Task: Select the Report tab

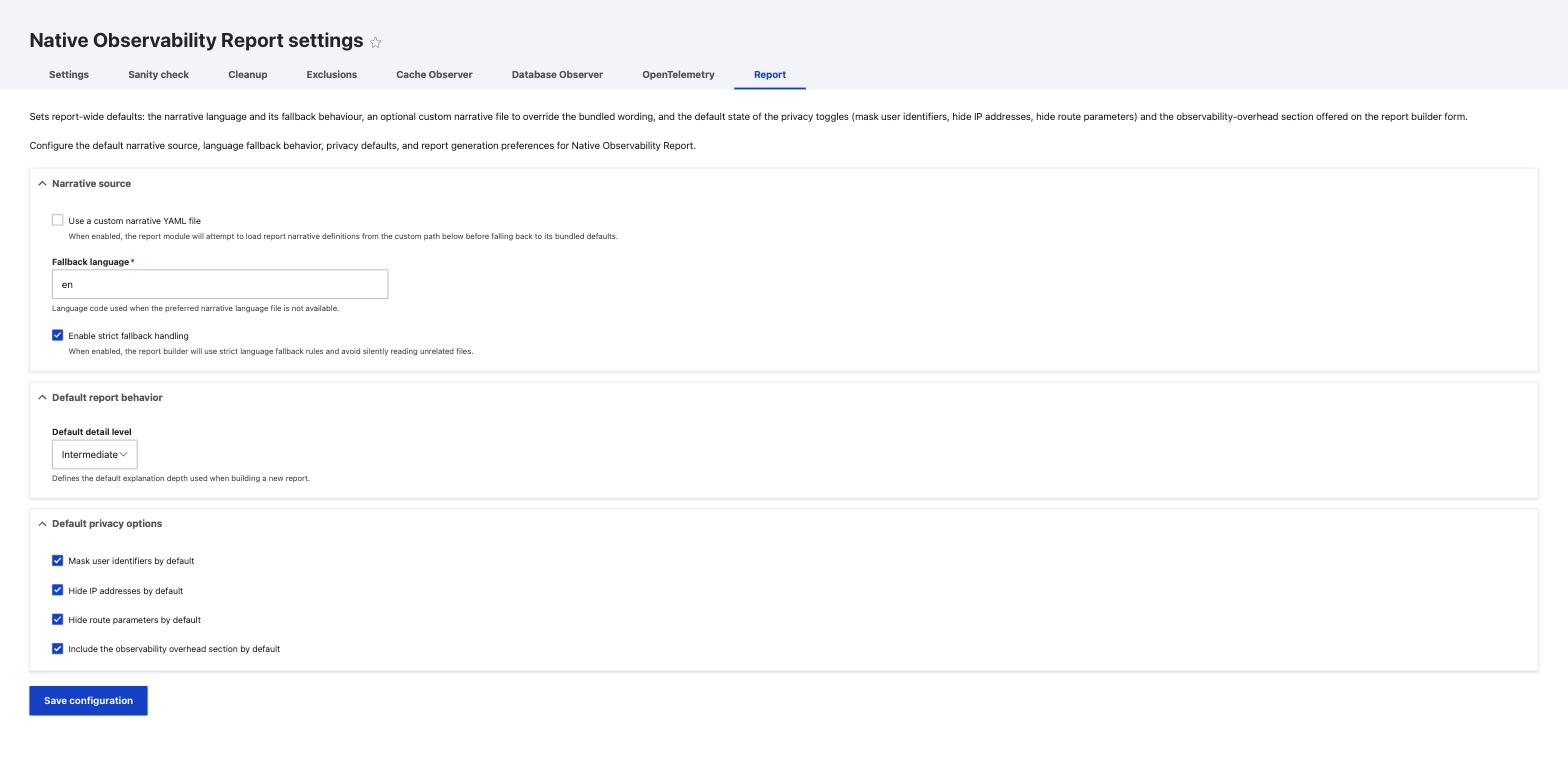Action: tap(770, 75)
